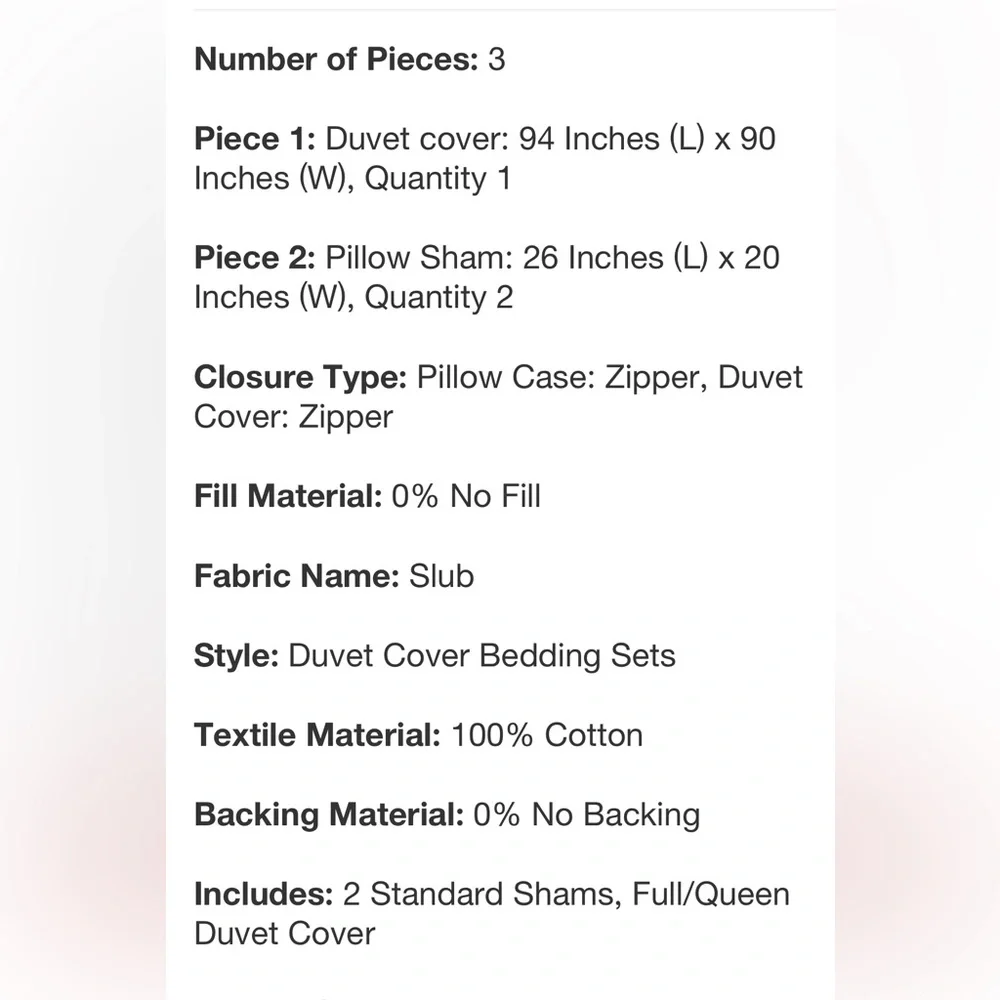Click the '100% Cotton' value
Screen dimensions: 1000x1000
[547, 735]
